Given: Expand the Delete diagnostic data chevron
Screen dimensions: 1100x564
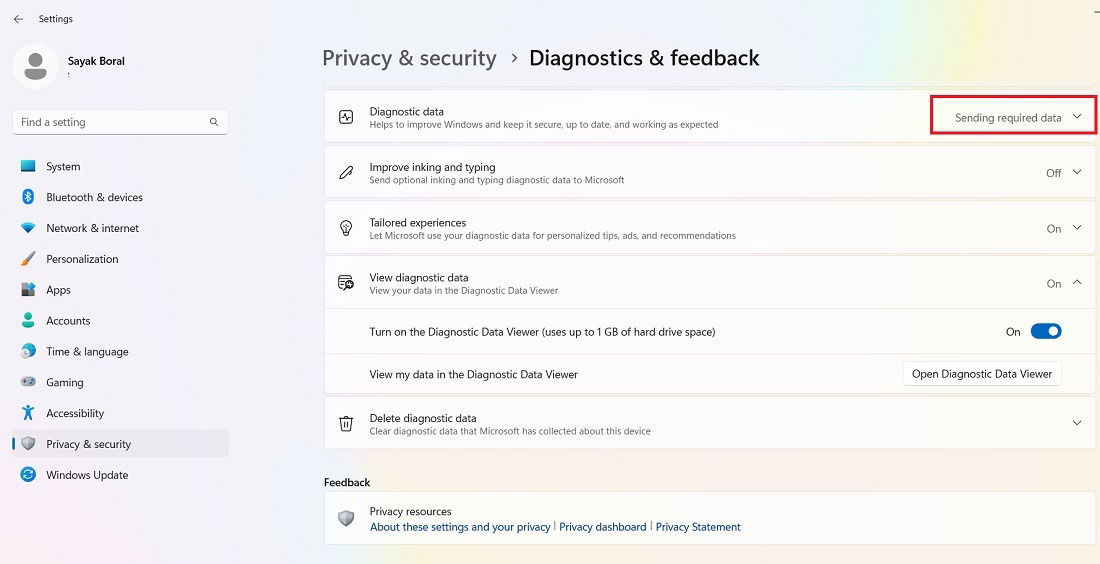Looking at the screenshot, I should click(1077, 423).
